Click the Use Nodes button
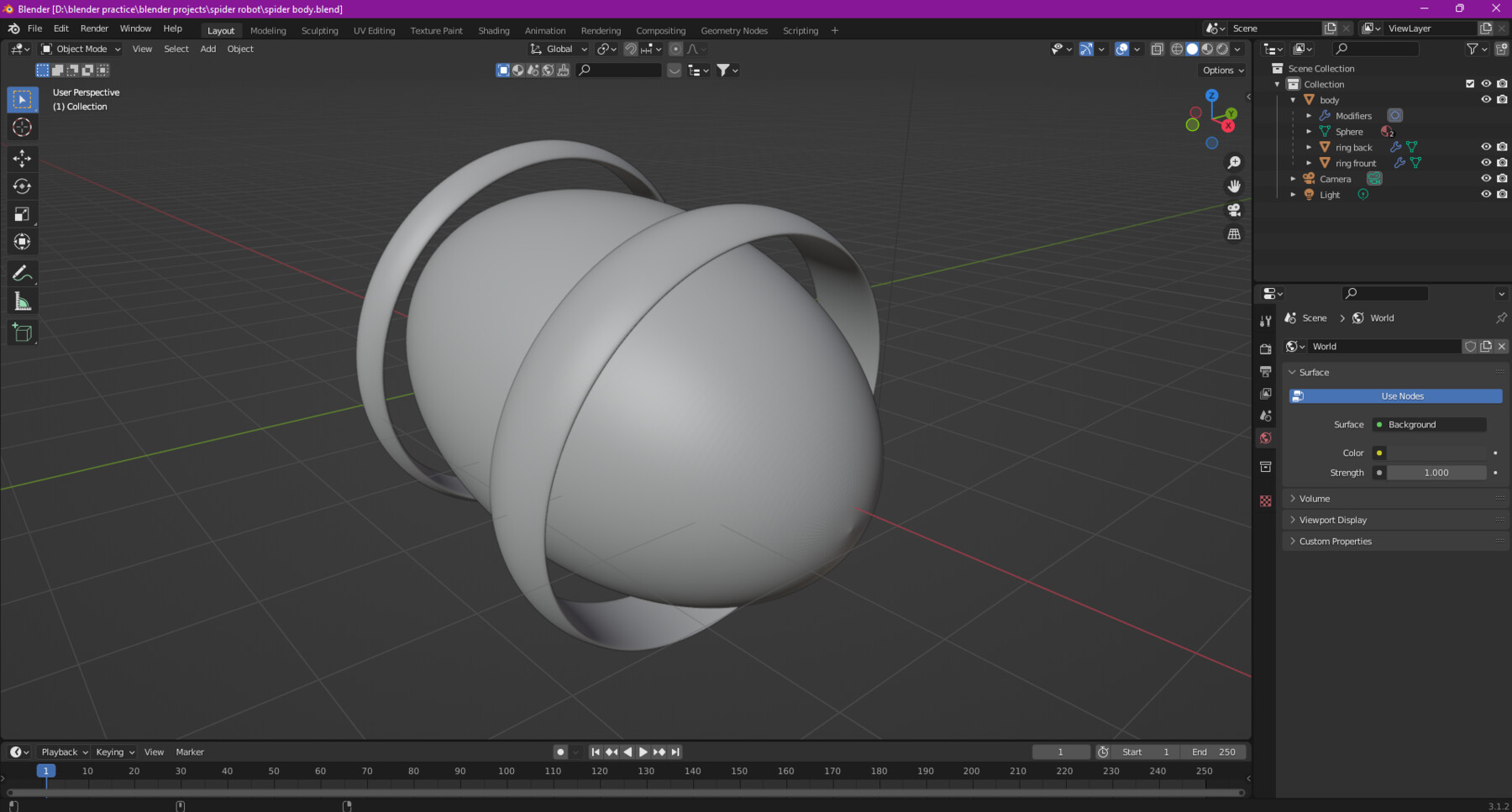The height and width of the screenshot is (812, 1512). (x=1402, y=396)
